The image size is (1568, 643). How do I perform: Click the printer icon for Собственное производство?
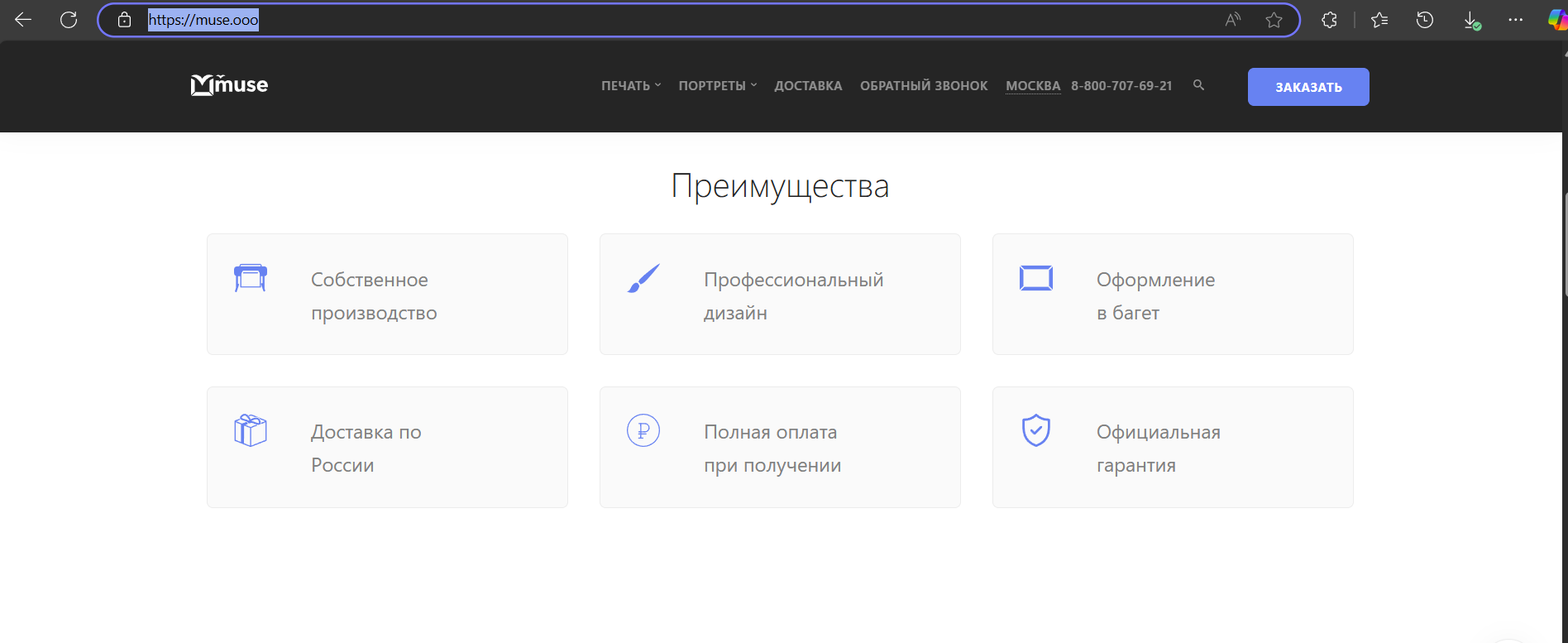pos(251,278)
